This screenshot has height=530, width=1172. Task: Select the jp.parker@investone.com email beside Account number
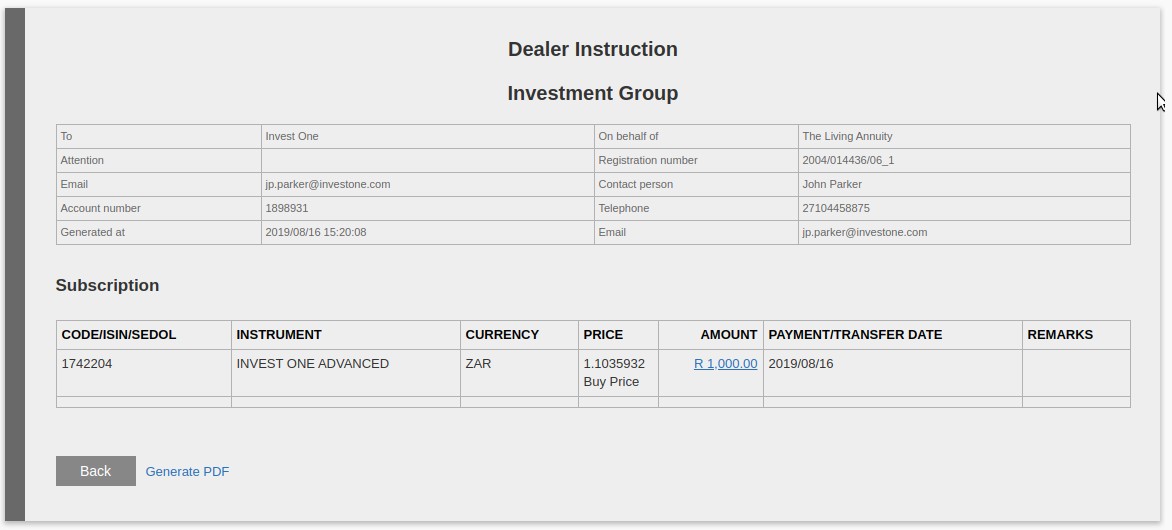pyautogui.click(x=327, y=184)
